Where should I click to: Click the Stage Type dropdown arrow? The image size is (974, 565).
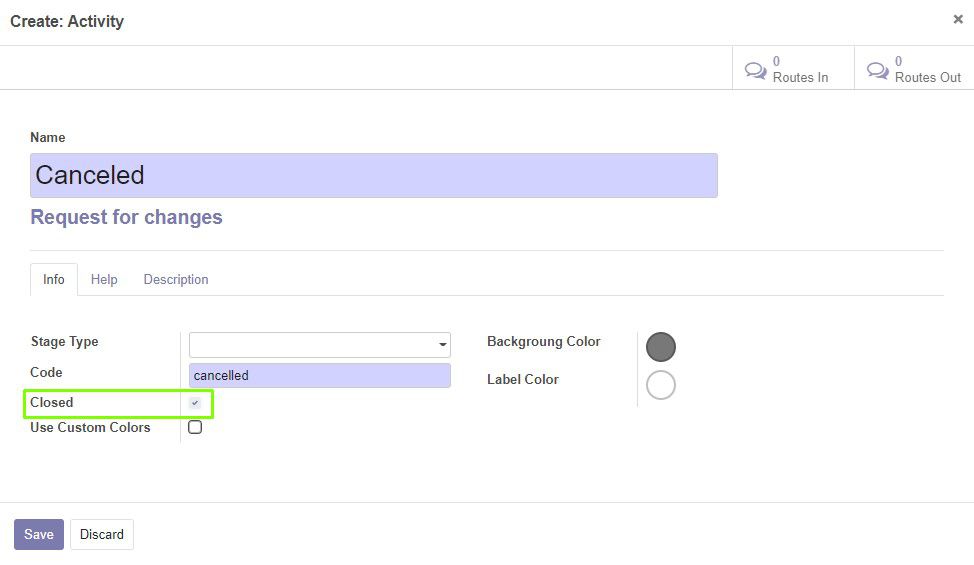(x=442, y=345)
